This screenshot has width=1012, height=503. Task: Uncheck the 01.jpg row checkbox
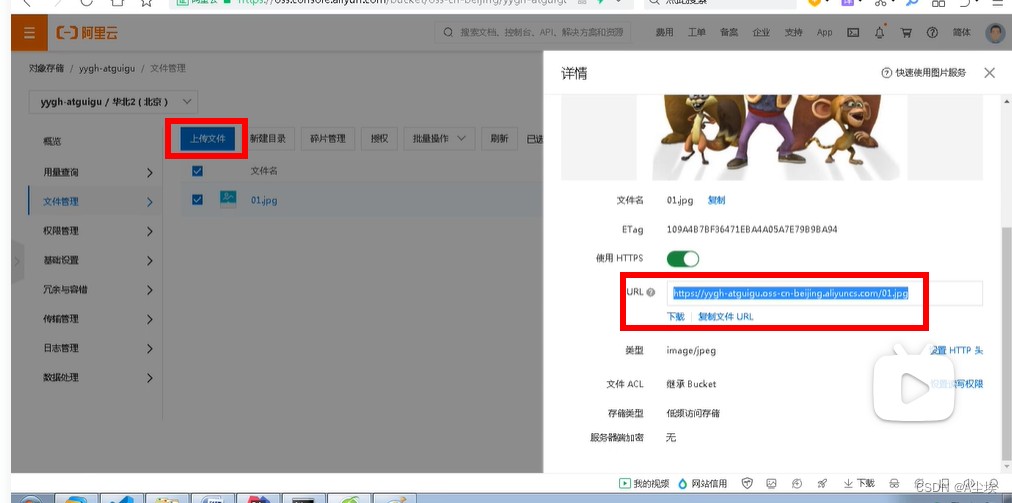click(x=197, y=200)
